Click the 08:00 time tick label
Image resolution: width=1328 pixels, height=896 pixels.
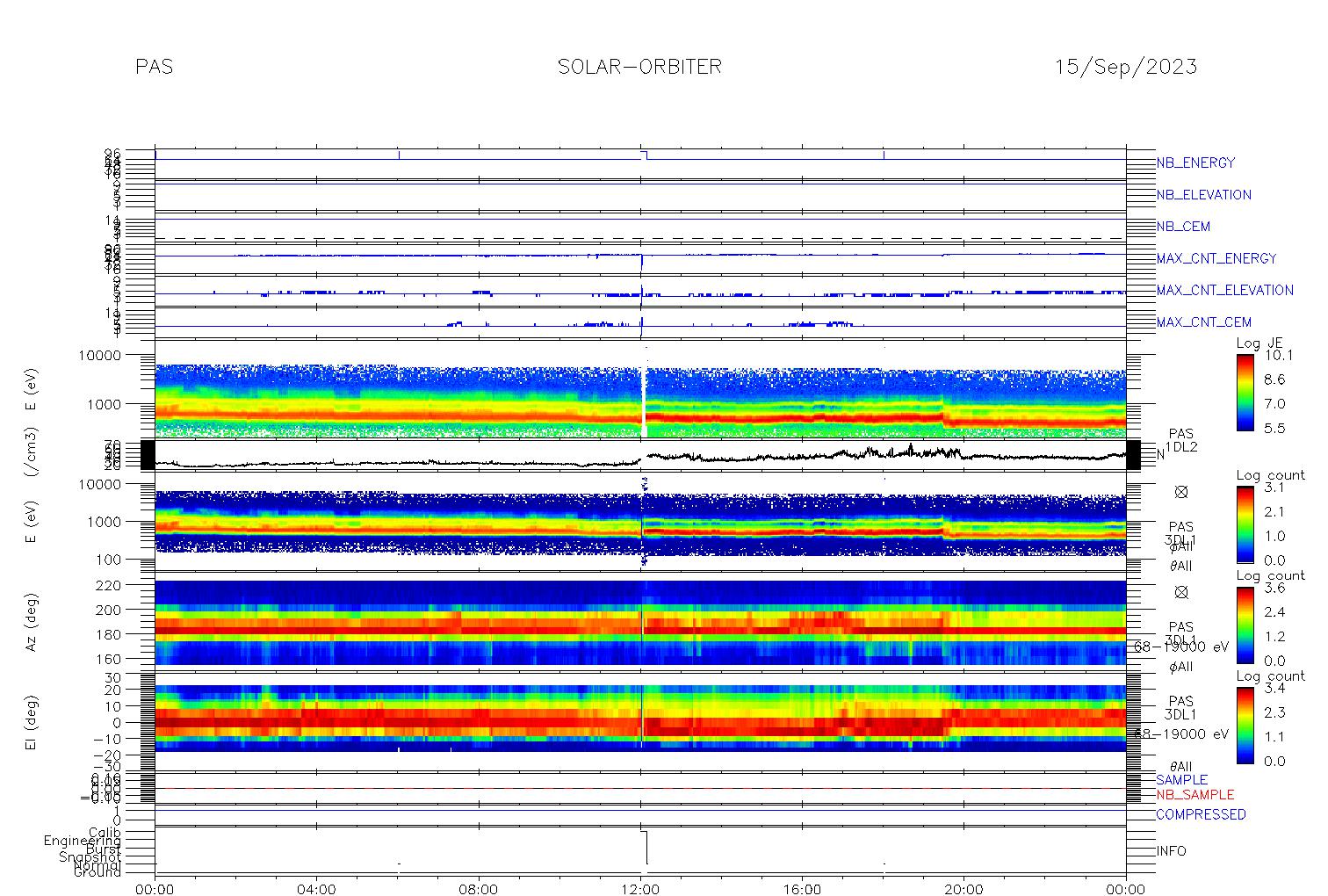479,888
